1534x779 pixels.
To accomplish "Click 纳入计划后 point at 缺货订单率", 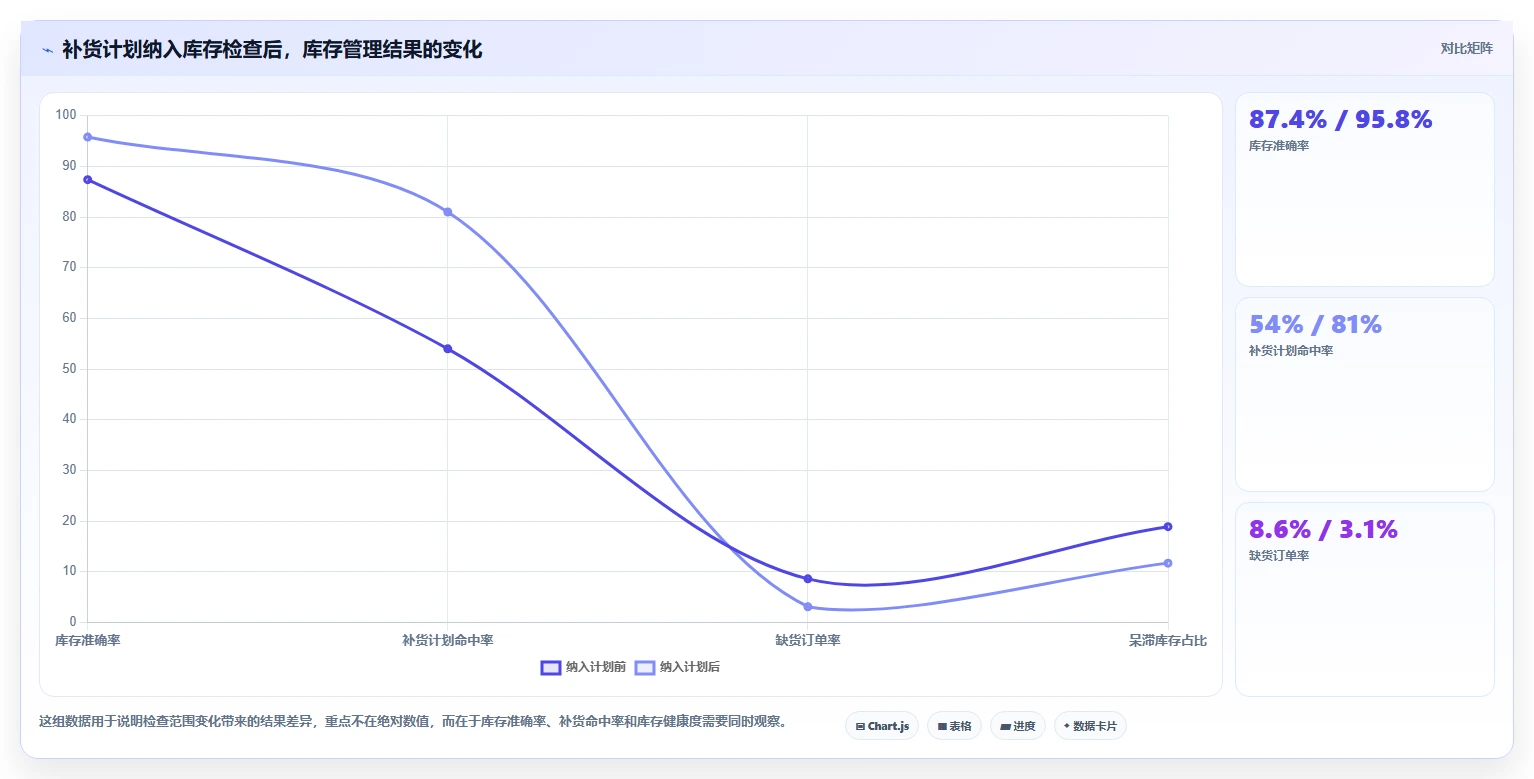I will pyautogui.click(x=808, y=607).
